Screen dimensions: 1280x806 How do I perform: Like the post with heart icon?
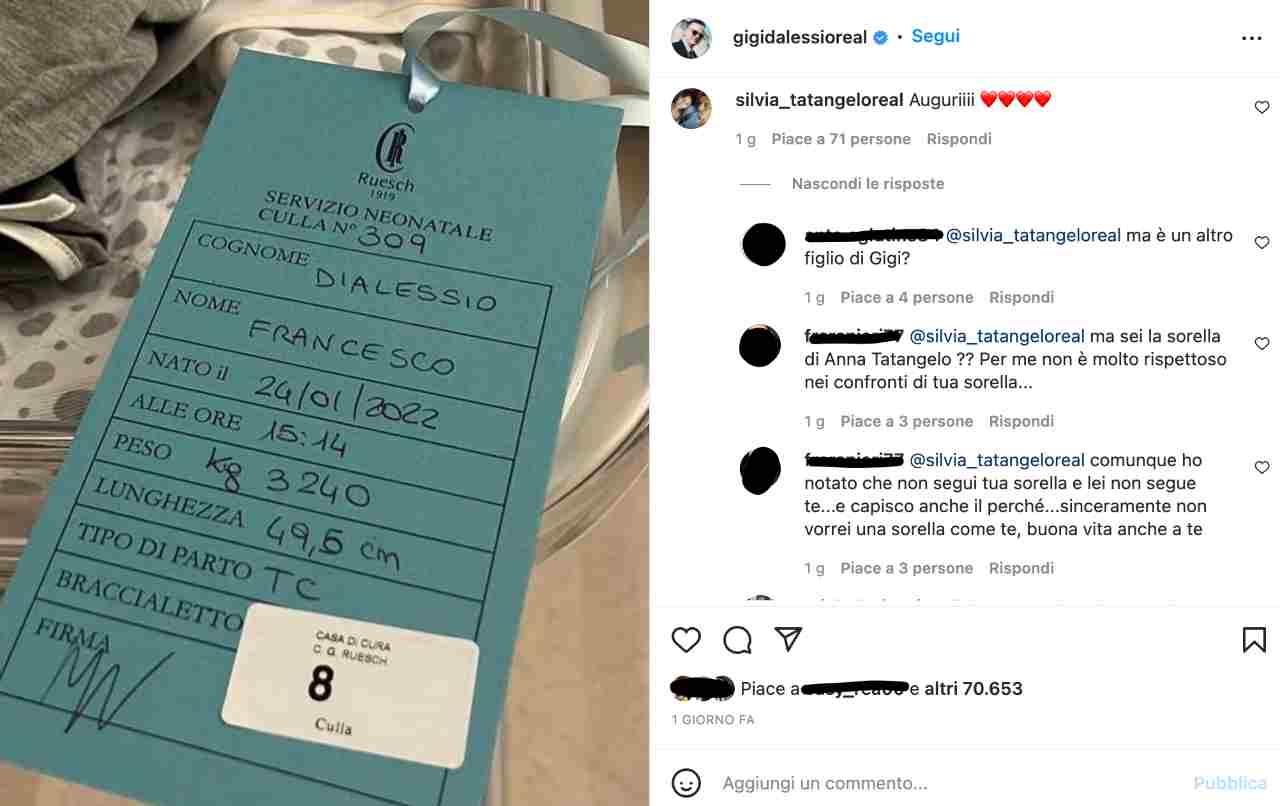click(x=686, y=640)
